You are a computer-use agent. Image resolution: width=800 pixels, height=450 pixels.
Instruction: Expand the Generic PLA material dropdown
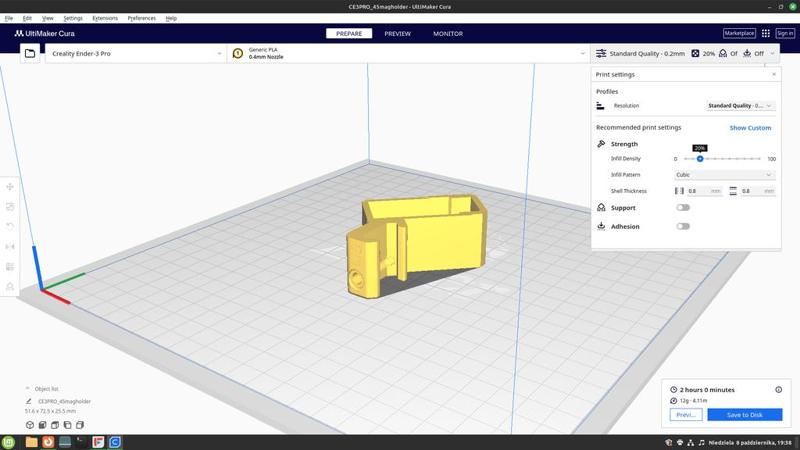[408, 53]
